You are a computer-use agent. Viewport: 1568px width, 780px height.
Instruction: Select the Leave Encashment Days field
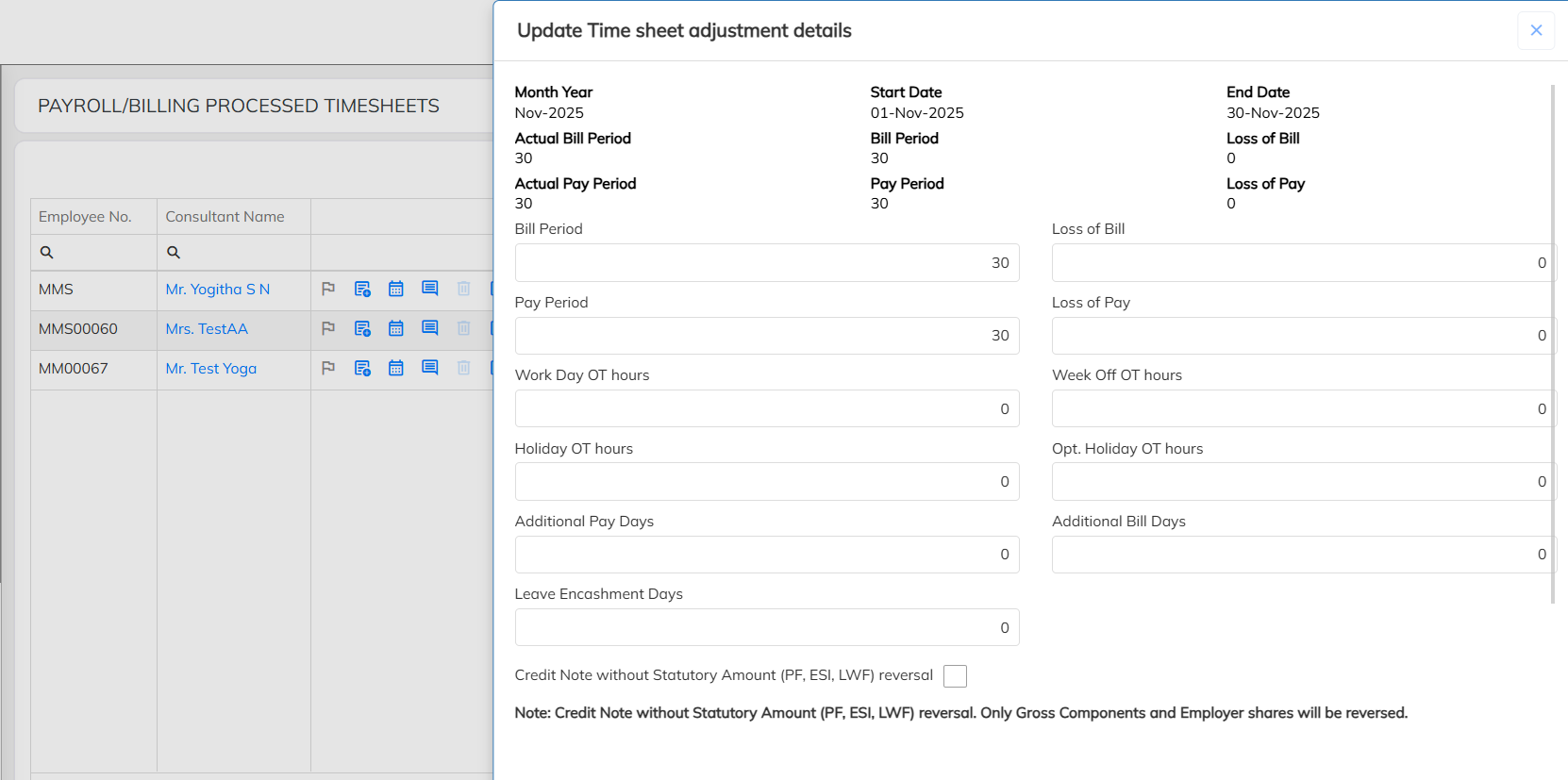click(766, 628)
